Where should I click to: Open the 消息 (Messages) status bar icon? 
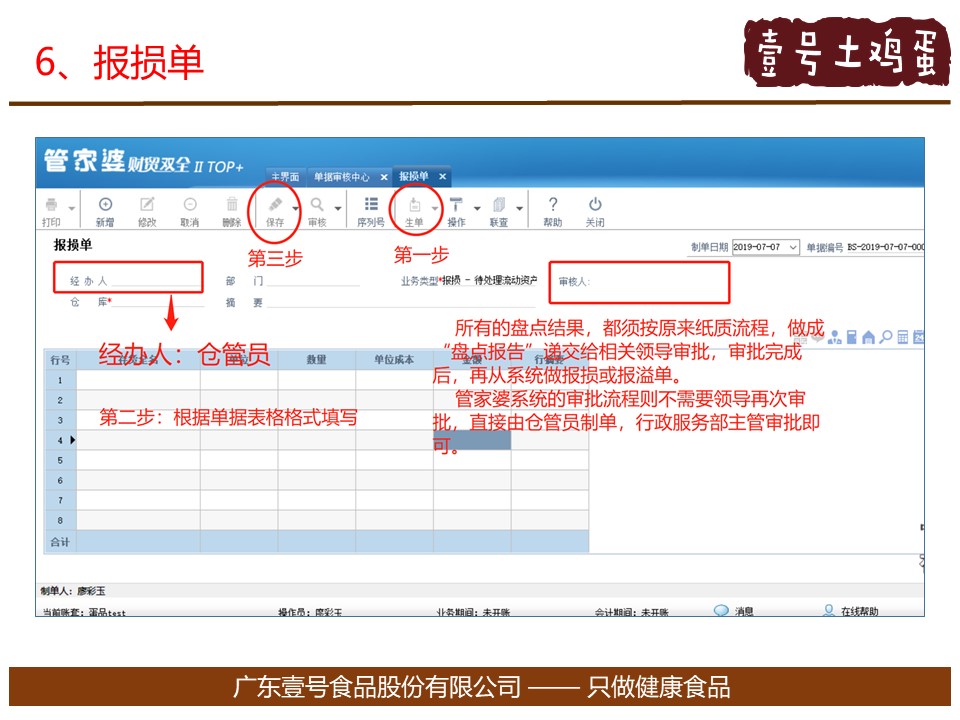click(722, 610)
